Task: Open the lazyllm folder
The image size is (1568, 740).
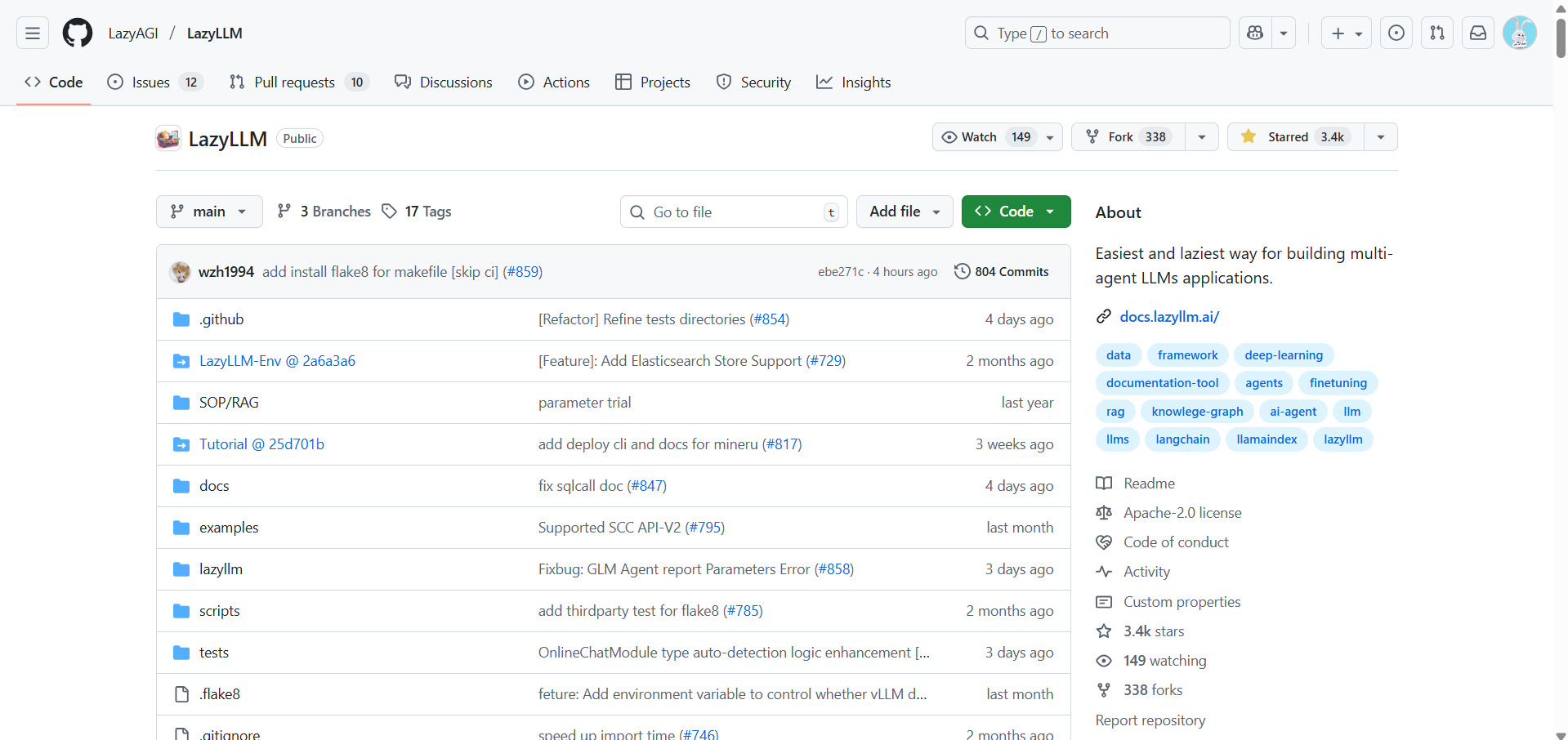Action: click(x=221, y=569)
